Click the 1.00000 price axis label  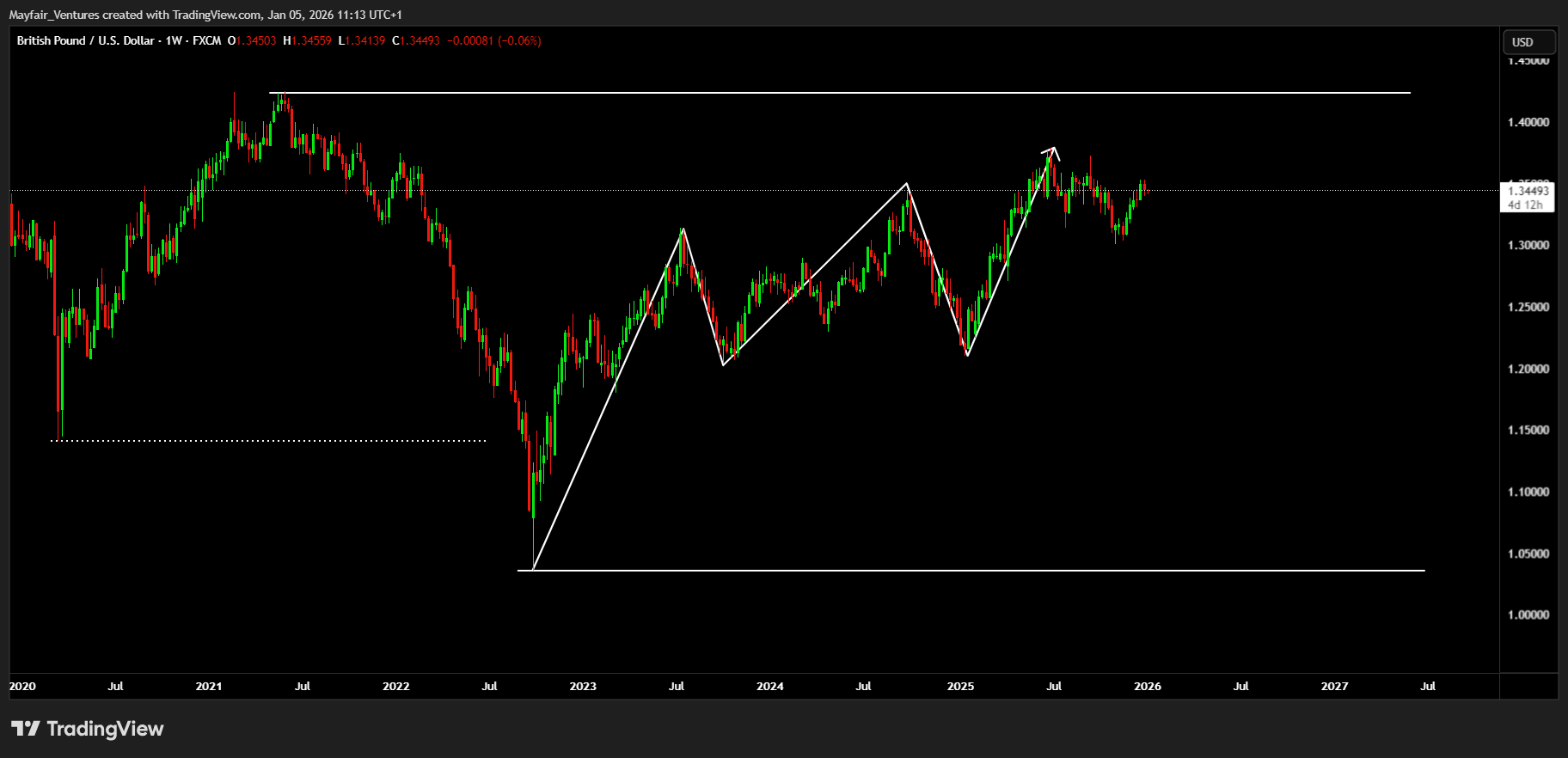pos(1528,614)
